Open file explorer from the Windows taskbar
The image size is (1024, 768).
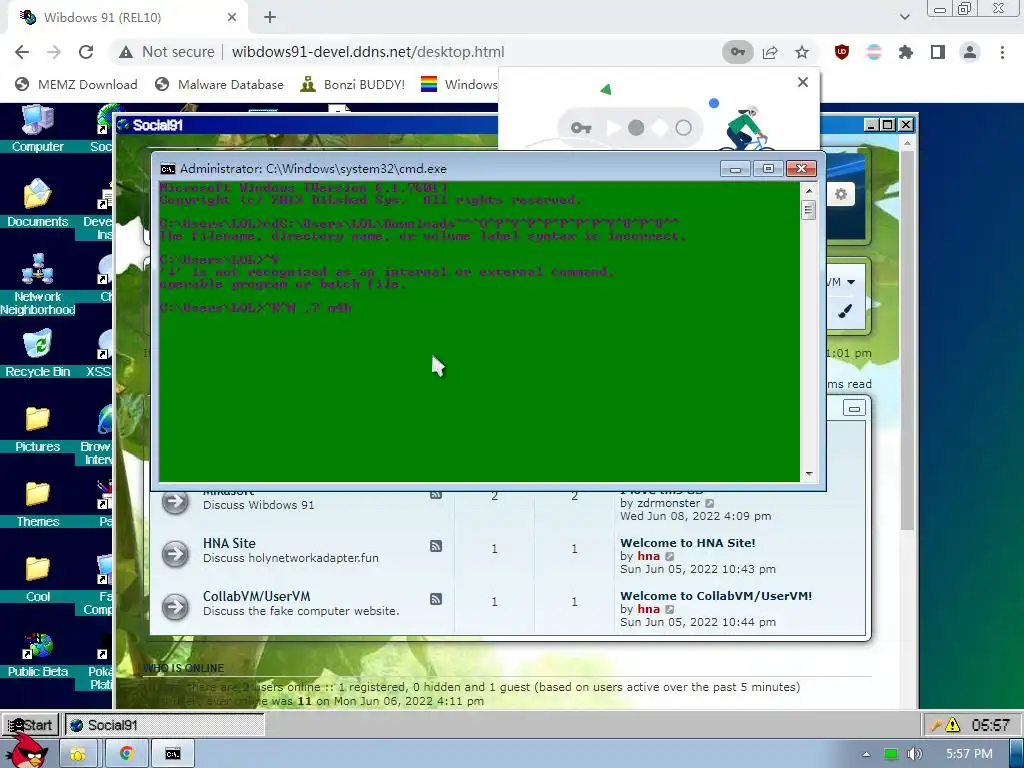(x=78, y=754)
